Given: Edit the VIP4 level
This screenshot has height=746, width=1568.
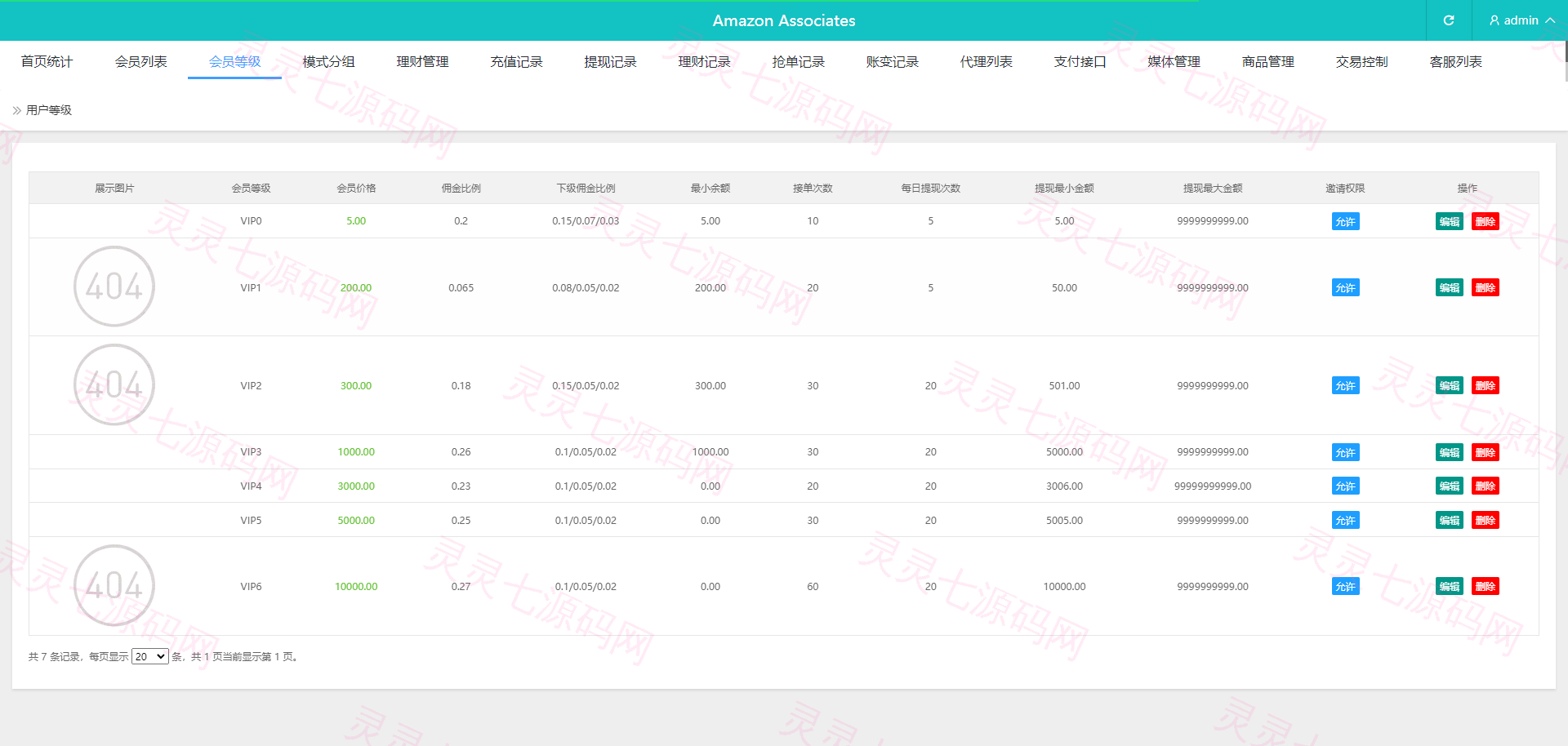Looking at the screenshot, I should 1450,486.
